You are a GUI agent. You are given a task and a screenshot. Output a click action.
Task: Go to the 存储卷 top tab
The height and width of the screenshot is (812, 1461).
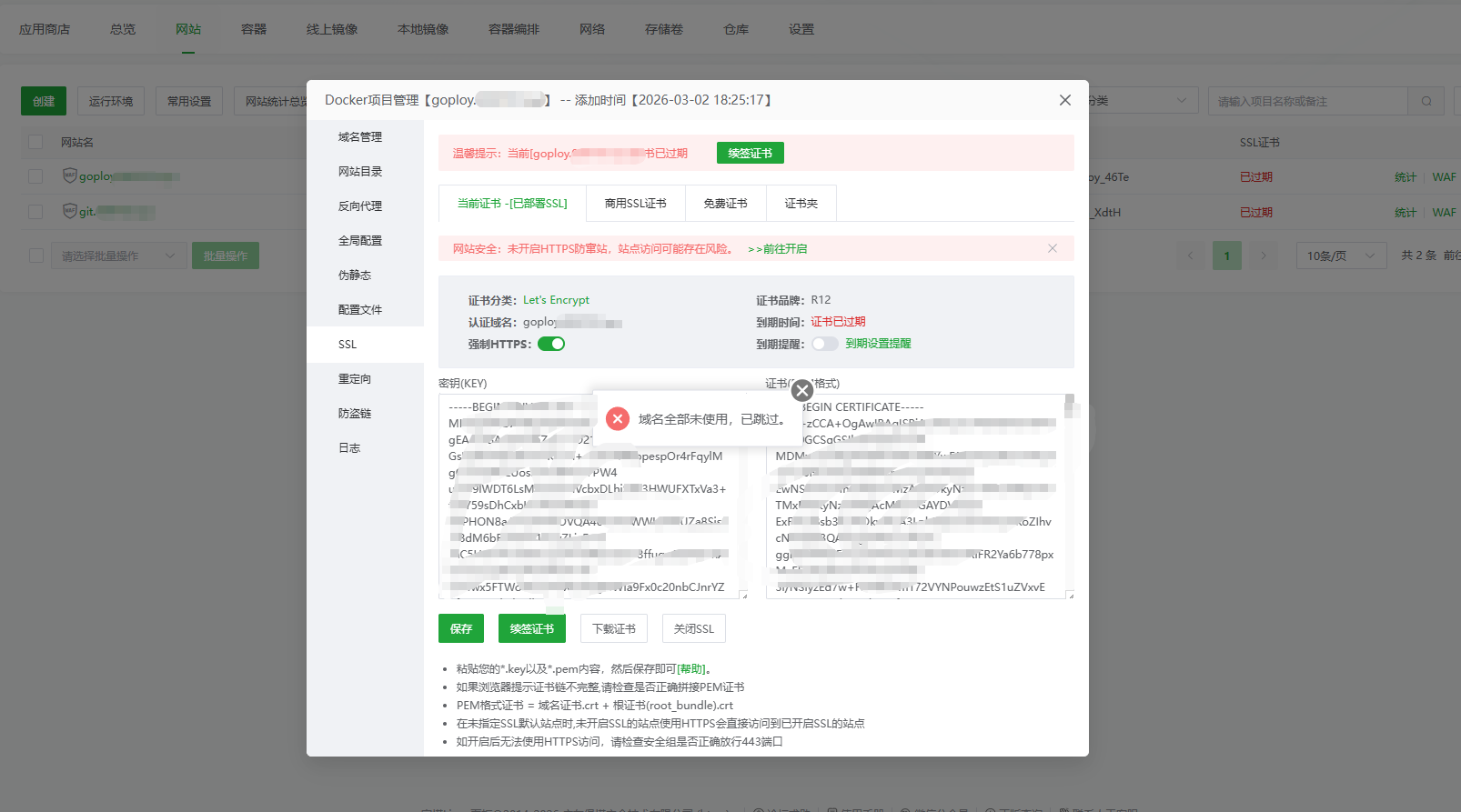(x=664, y=29)
